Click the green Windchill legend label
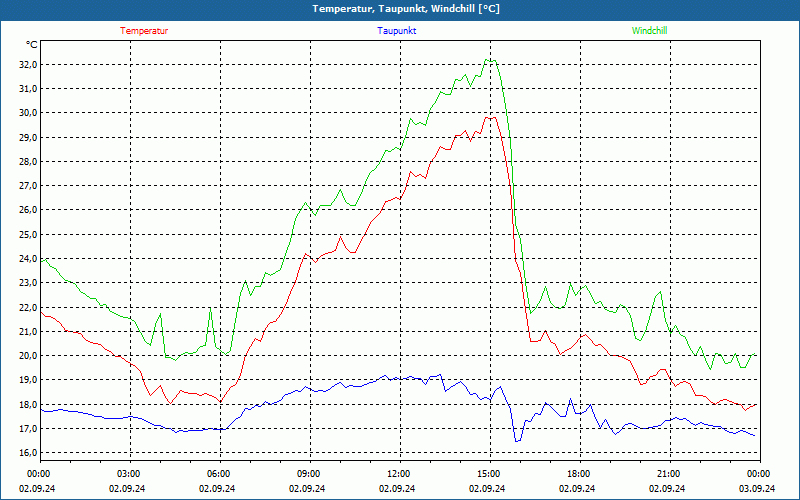 pyautogui.click(x=649, y=31)
